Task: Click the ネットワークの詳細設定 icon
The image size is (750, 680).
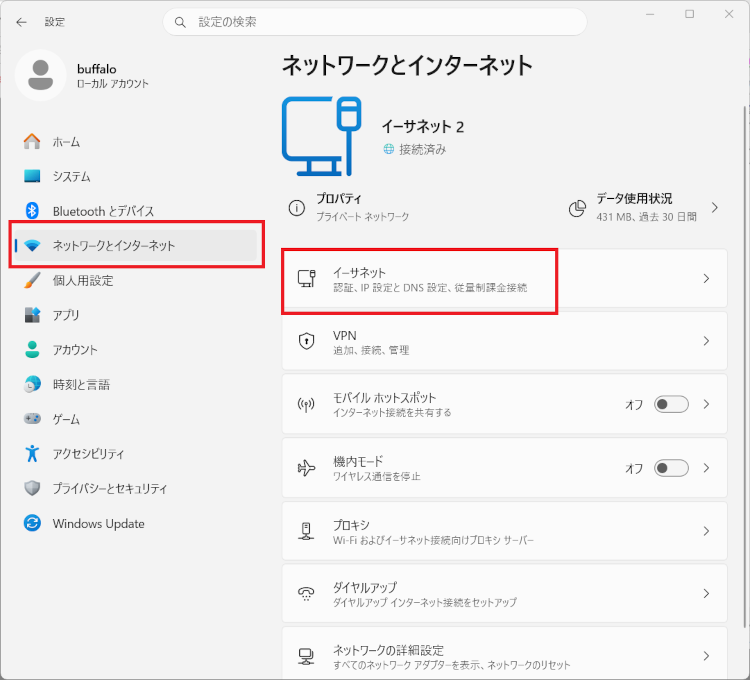Action: [306, 656]
